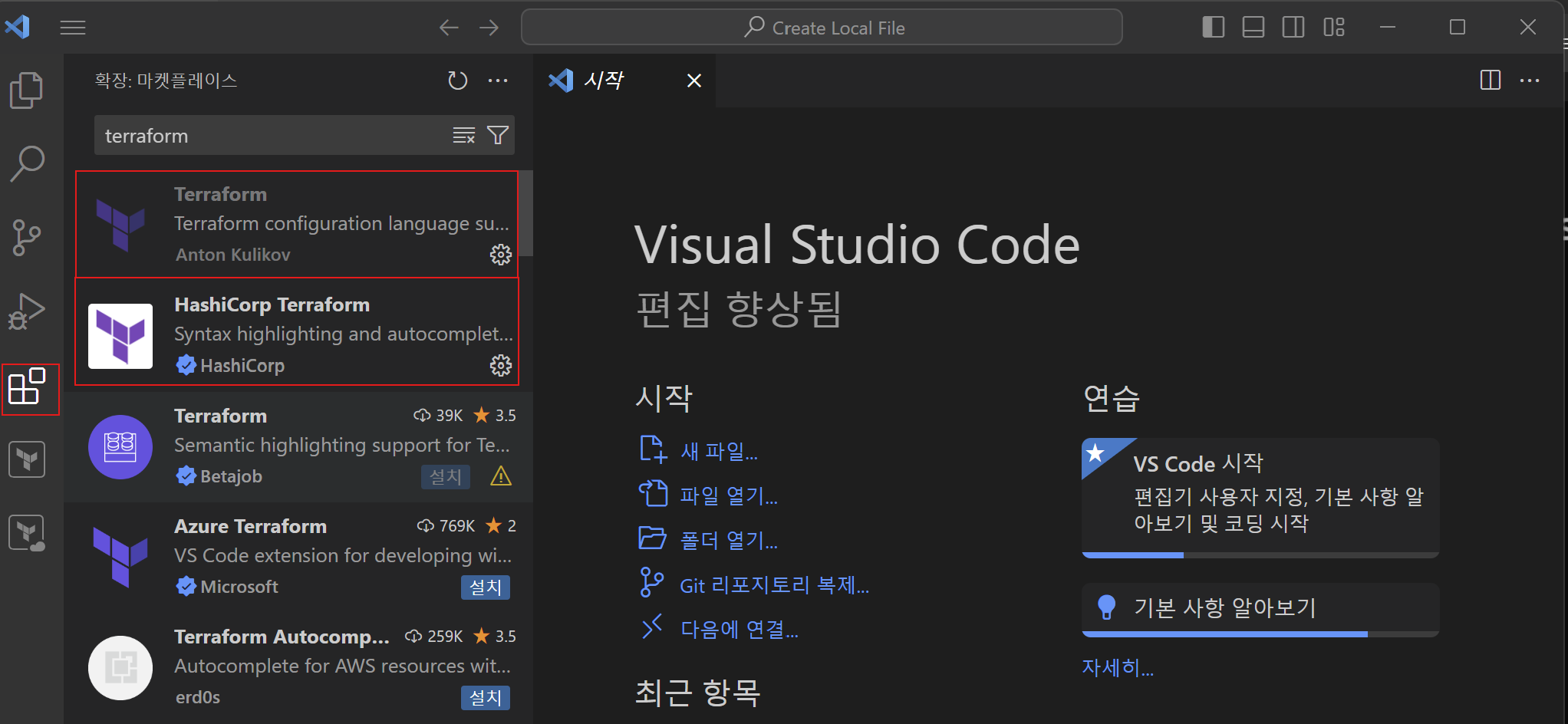This screenshot has height=724, width=1568.
Task: Click the Betajob Terraform extension logo
Action: pos(120,447)
